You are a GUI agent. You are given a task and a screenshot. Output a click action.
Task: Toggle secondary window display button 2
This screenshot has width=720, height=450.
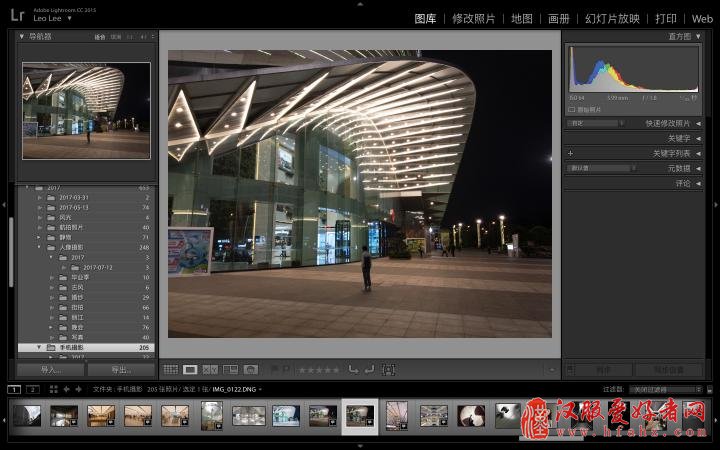tap(32, 389)
